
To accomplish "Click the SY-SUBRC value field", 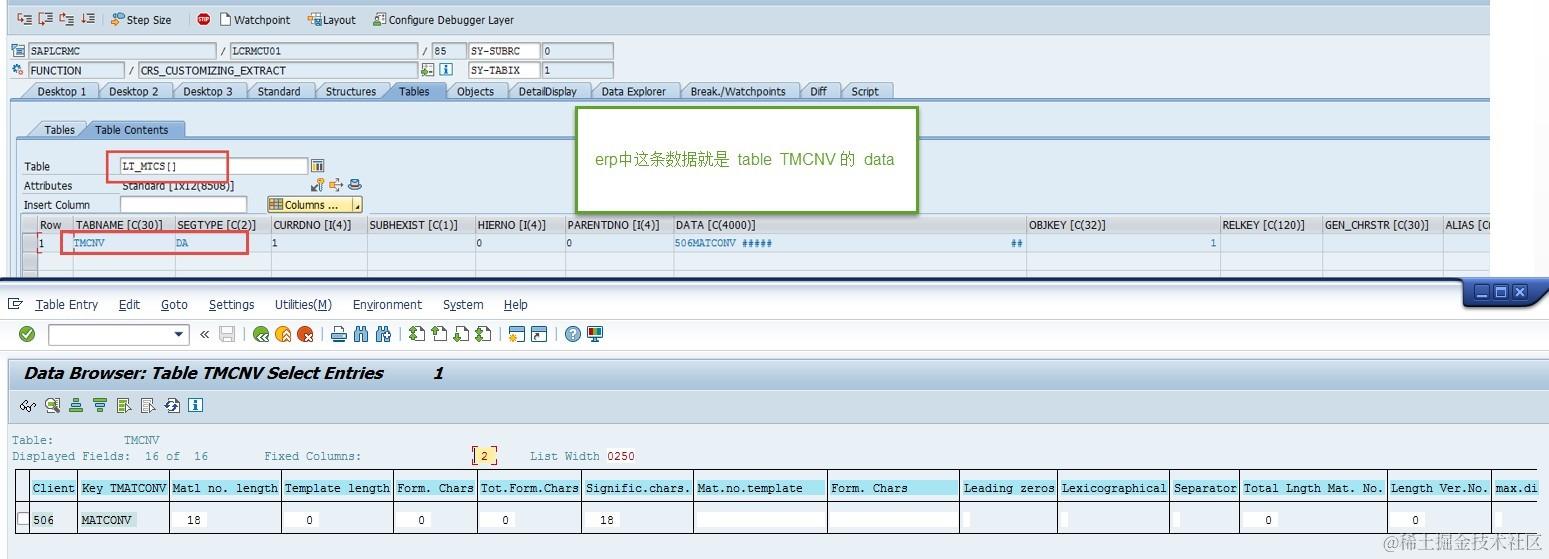I will click(578, 51).
